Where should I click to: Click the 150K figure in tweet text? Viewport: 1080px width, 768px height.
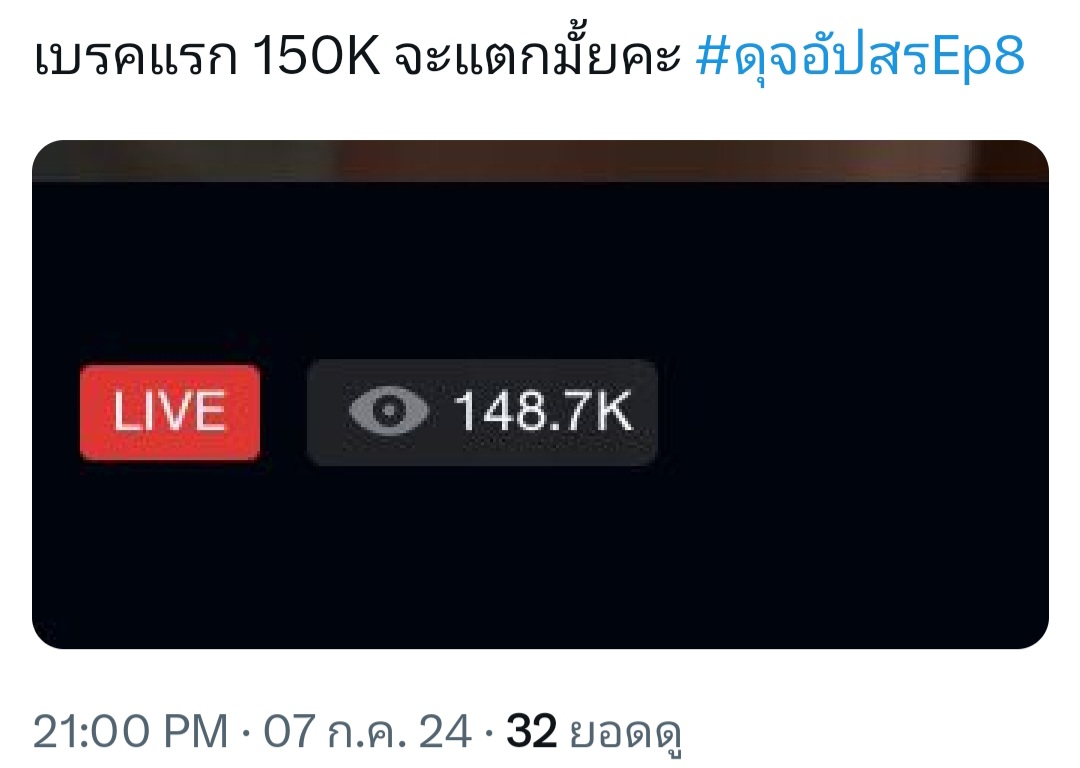coord(316,56)
